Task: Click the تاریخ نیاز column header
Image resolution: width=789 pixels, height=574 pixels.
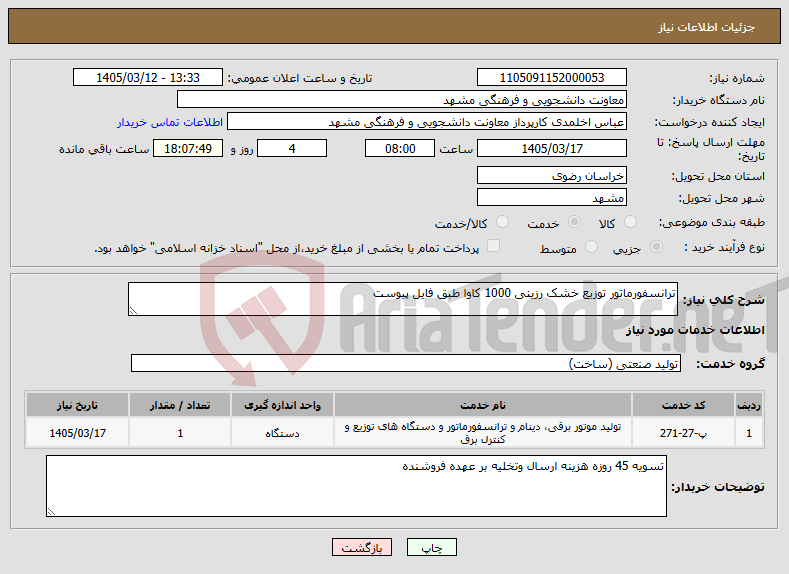Action: (x=77, y=405)
